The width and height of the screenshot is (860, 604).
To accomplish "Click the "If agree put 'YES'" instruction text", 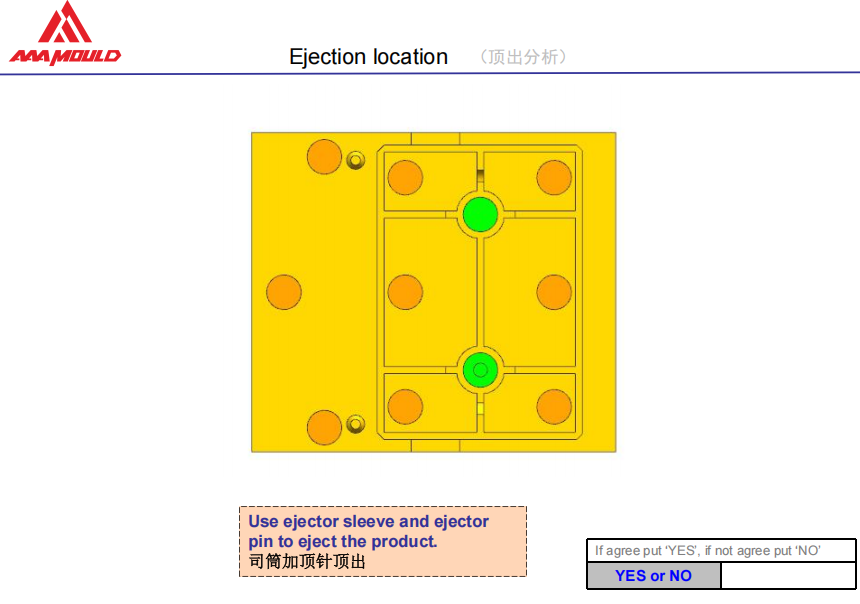I will coord(708,551).
